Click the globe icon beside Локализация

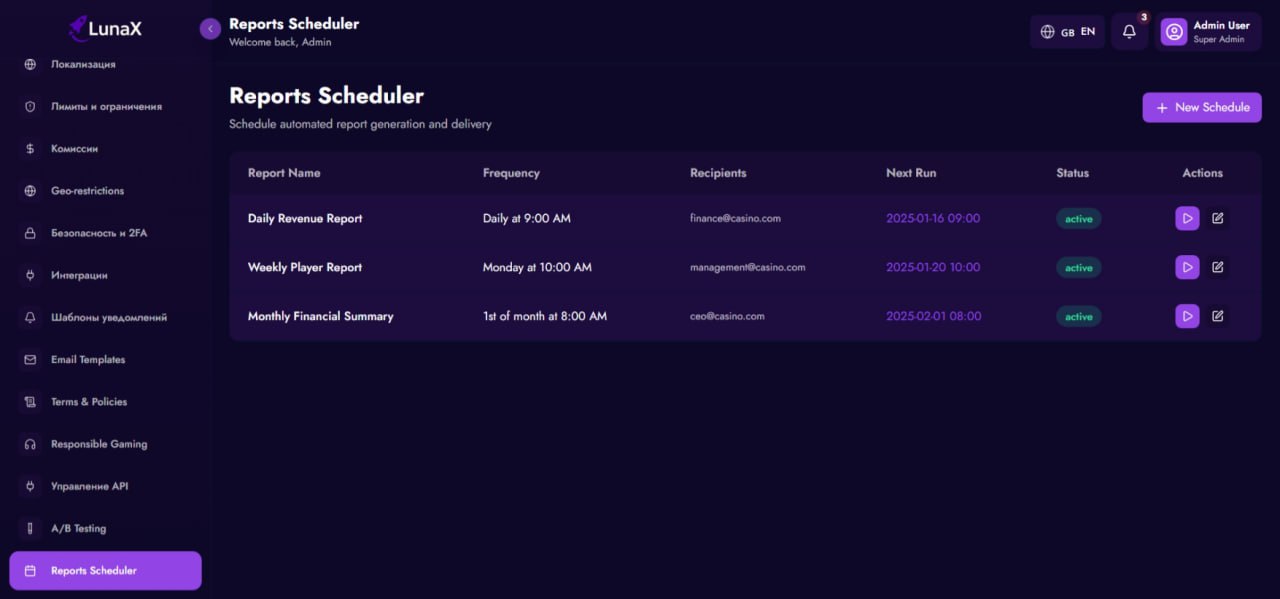30,64
